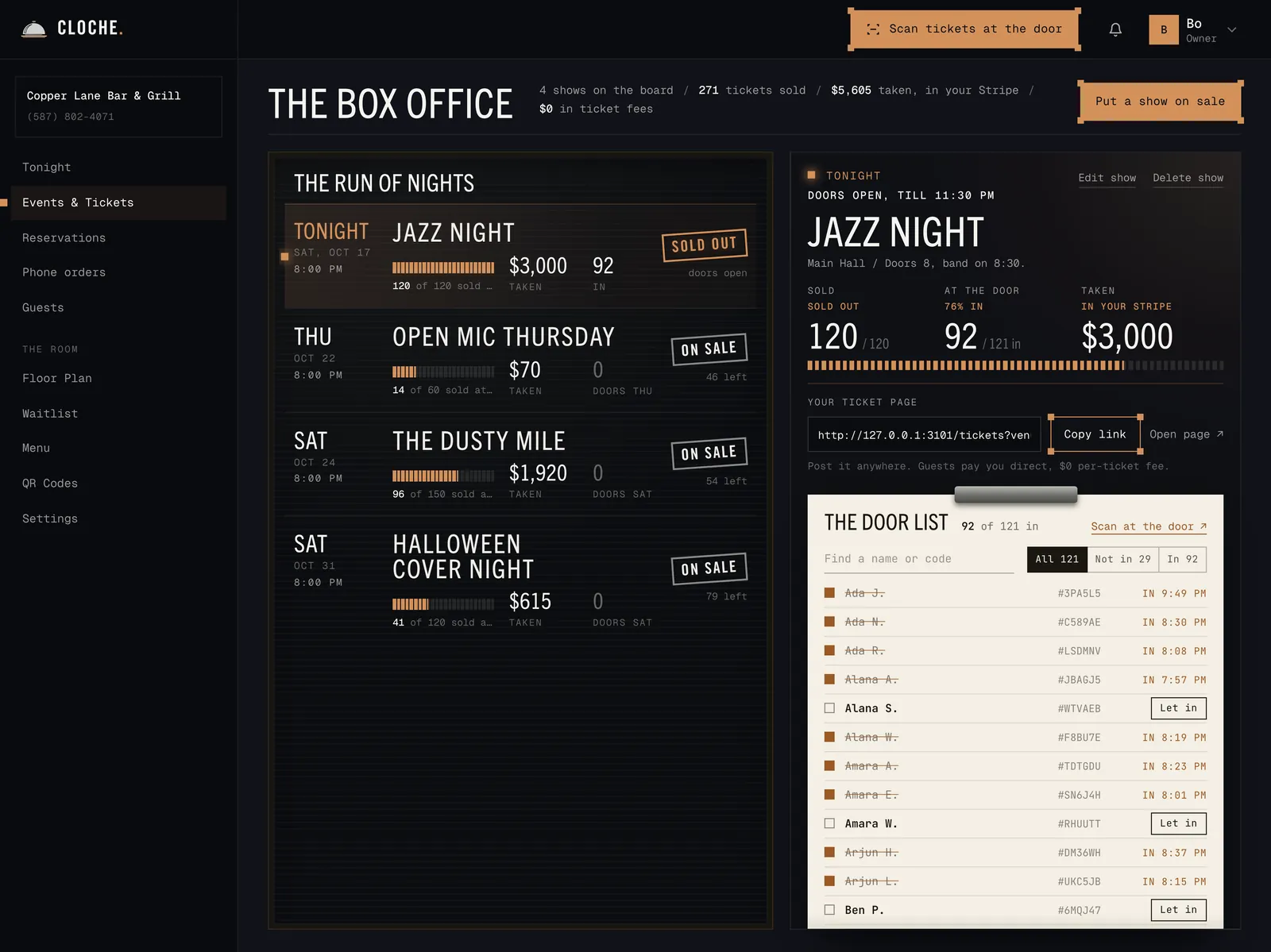Uncheck the box for Ada J.
The image size is (1271, 952).
(x=829, y=593)
